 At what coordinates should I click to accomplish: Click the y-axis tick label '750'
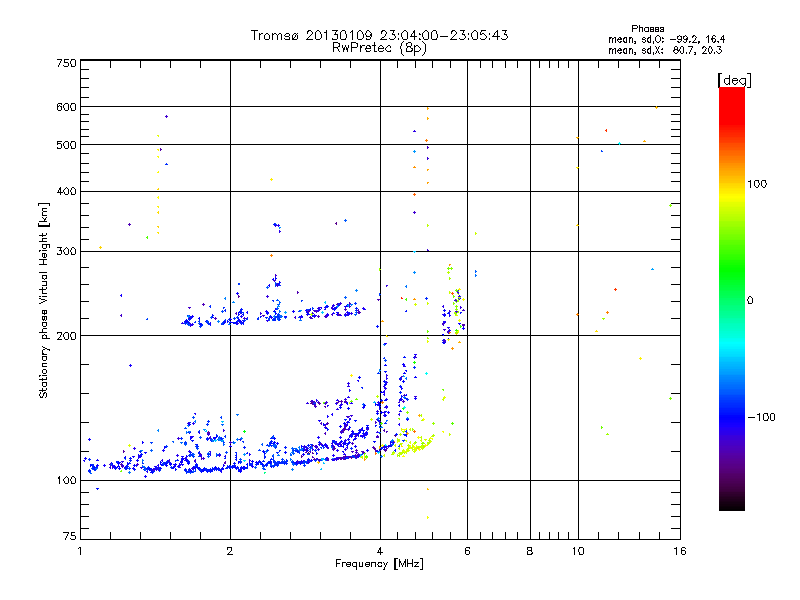(x=67, y=63)
